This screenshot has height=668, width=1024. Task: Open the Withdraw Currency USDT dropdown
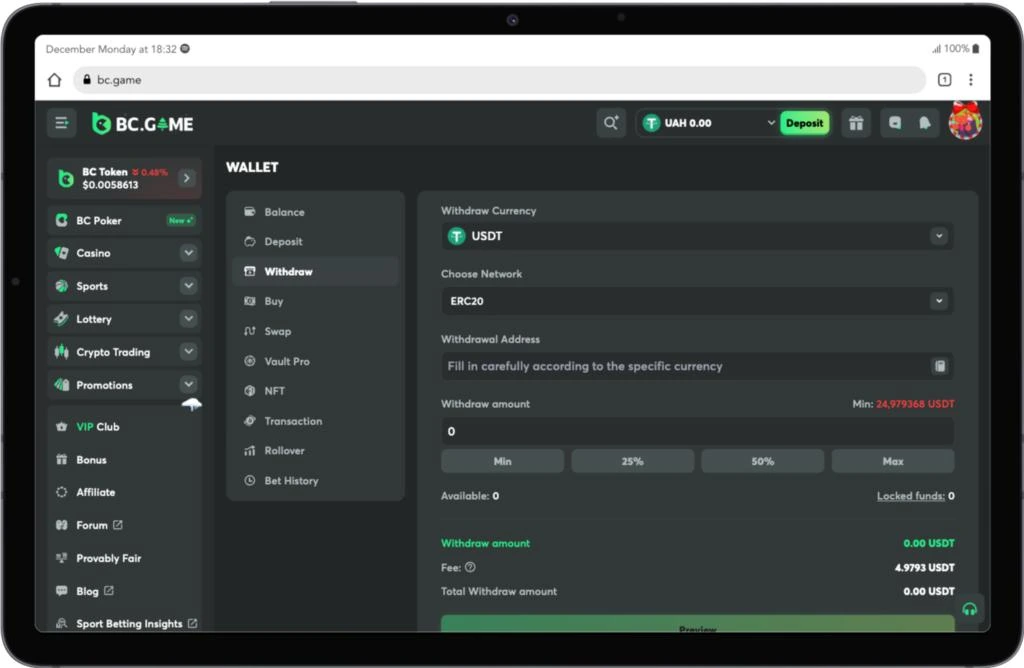(697, 236)
